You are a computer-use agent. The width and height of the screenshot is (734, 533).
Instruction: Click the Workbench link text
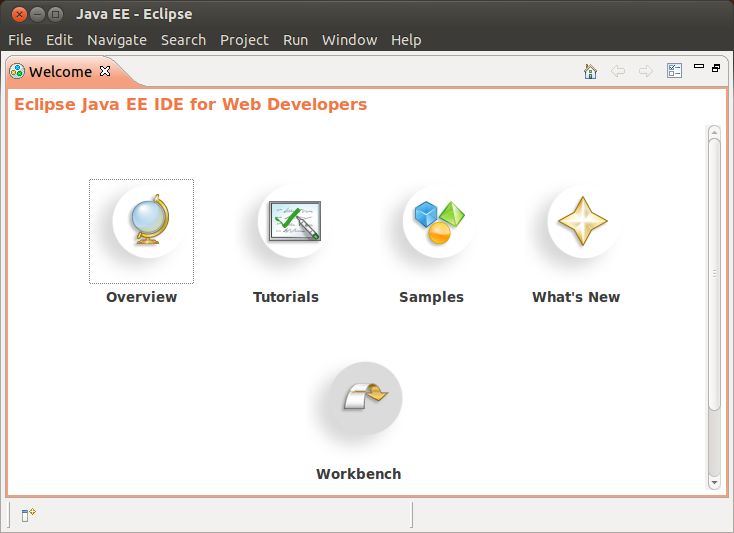pos(358,474)
